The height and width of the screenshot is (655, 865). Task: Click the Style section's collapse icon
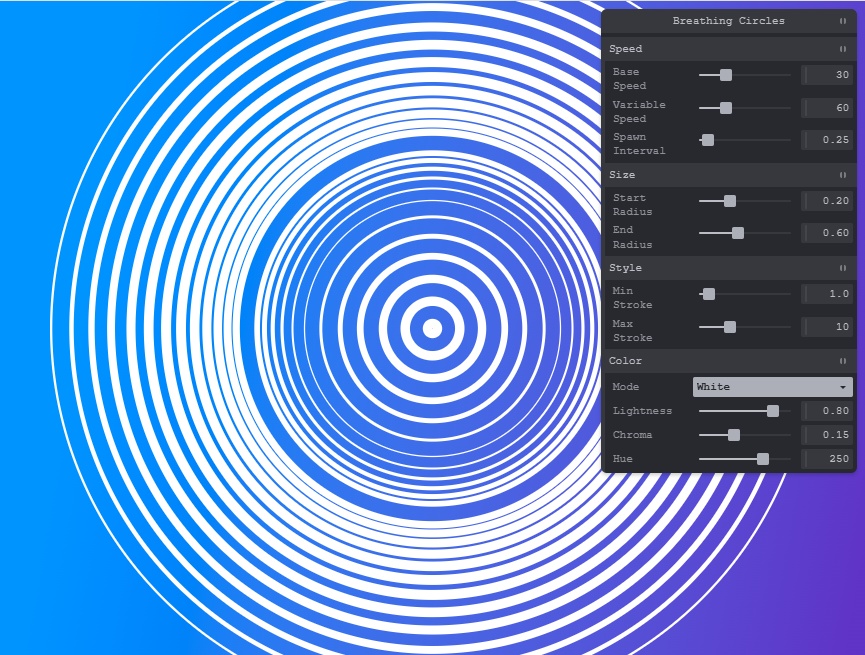(x=842, y=268)
